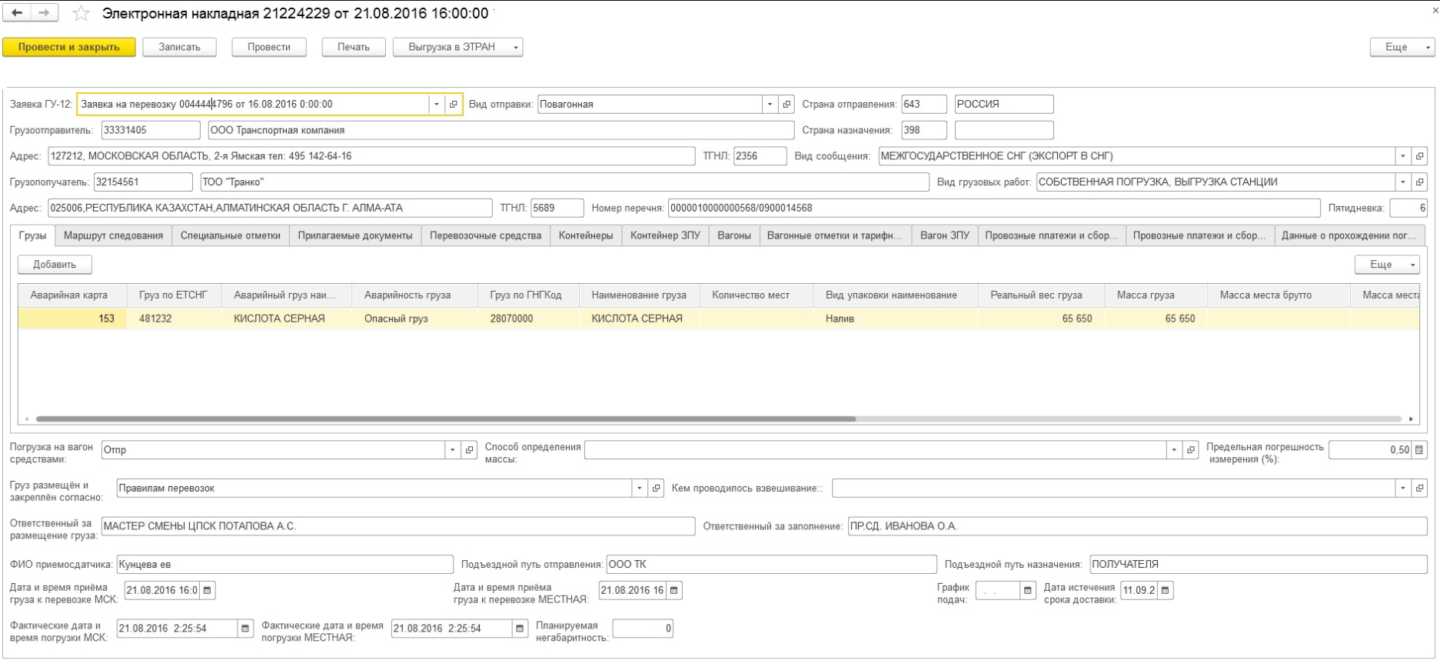This screenshot has height=667, width=1440.
Task: Open the top-right Еще menu
Action: coord(1402,47)
